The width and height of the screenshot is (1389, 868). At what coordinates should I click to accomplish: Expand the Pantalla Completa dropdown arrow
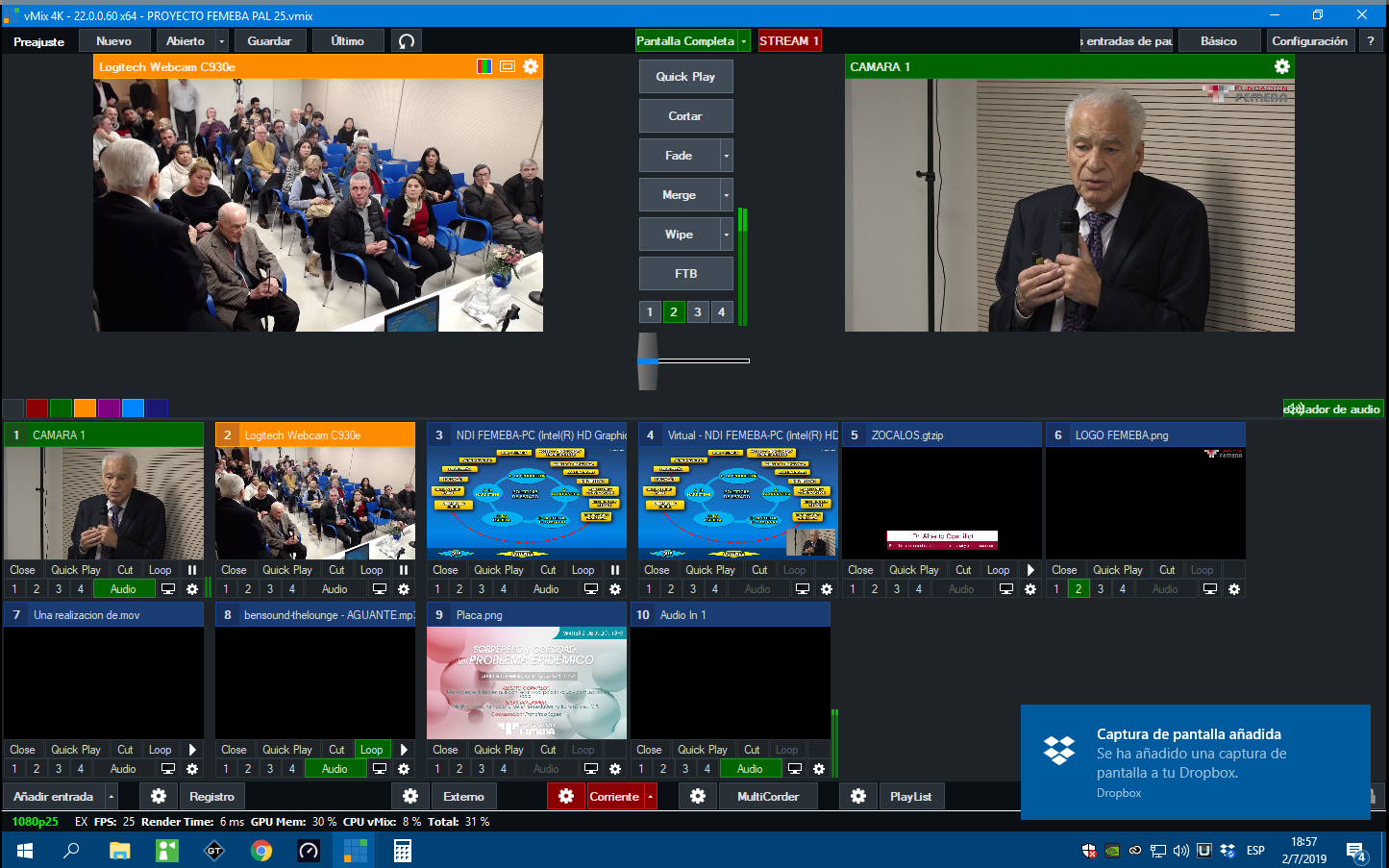tap(744, 41)
